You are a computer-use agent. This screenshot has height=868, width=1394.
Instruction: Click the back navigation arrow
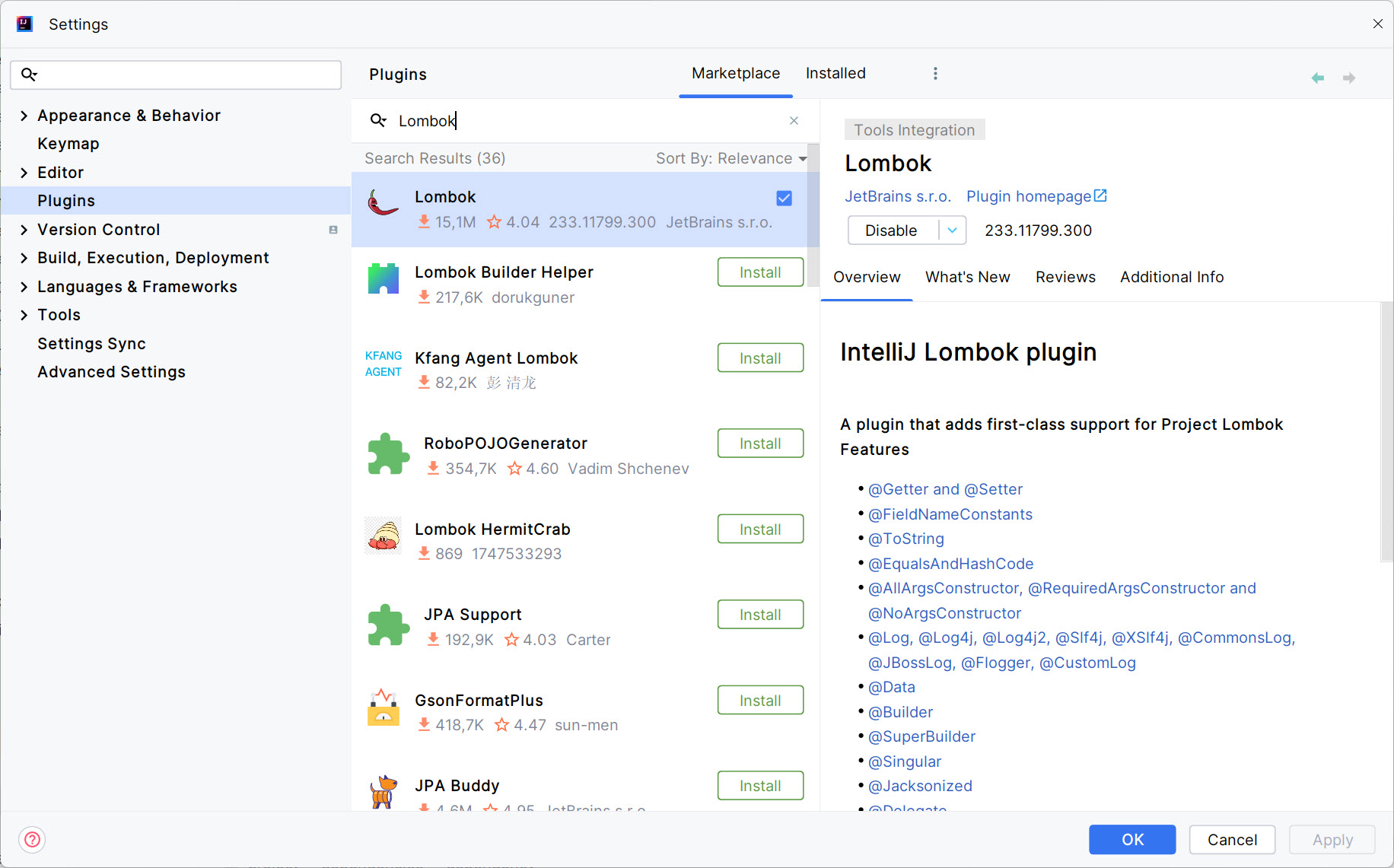click(1318, 78)
